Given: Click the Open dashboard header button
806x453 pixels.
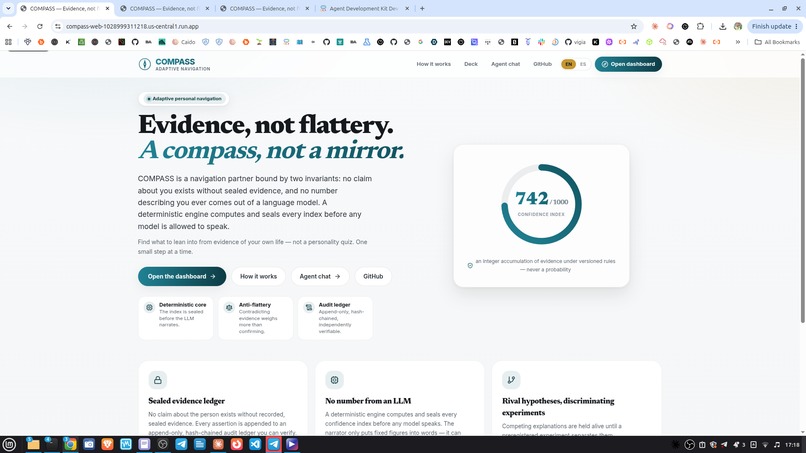Looking at the screenshot, I should tap(628, 64).
